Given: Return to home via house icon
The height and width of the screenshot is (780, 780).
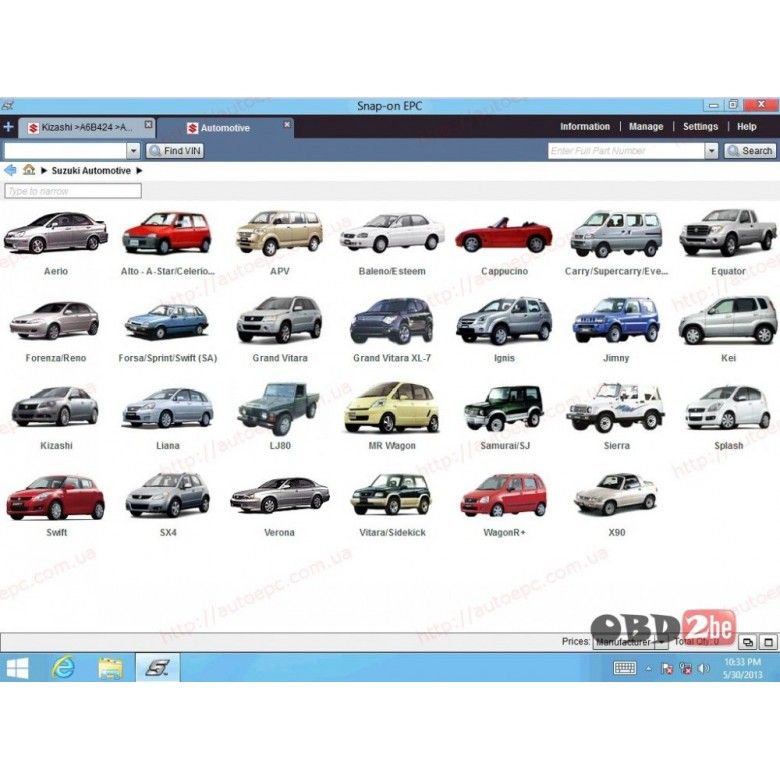Looking at the screenshot, I should click(29, 170).
